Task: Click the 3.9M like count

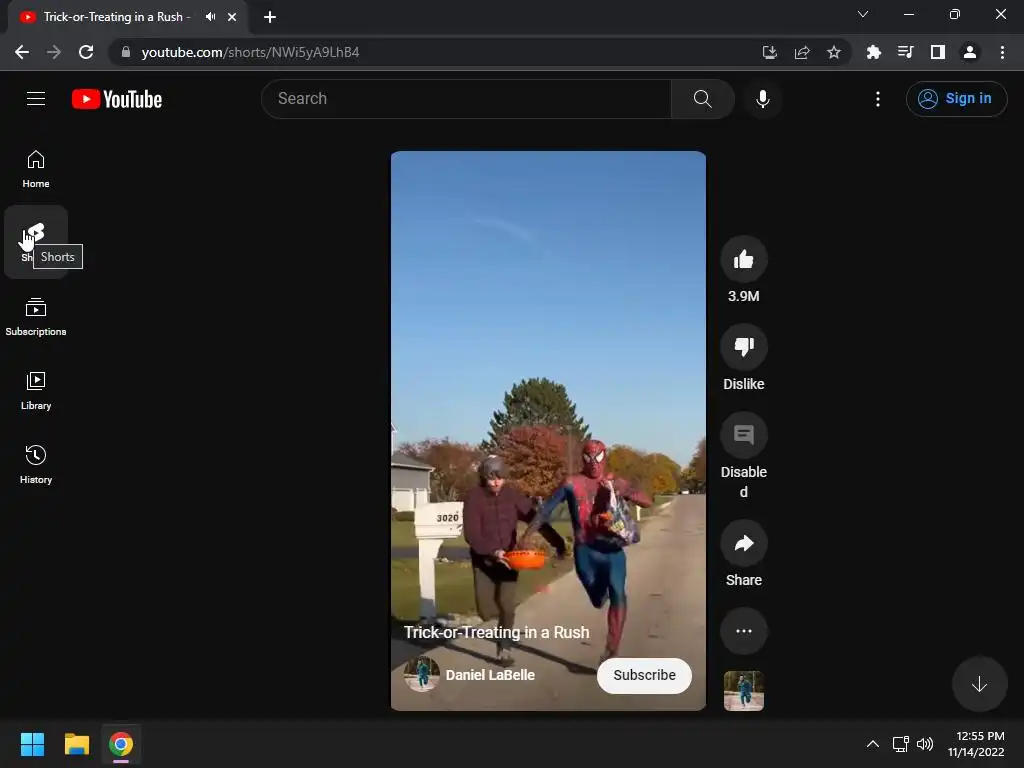Action: [744, 296]
